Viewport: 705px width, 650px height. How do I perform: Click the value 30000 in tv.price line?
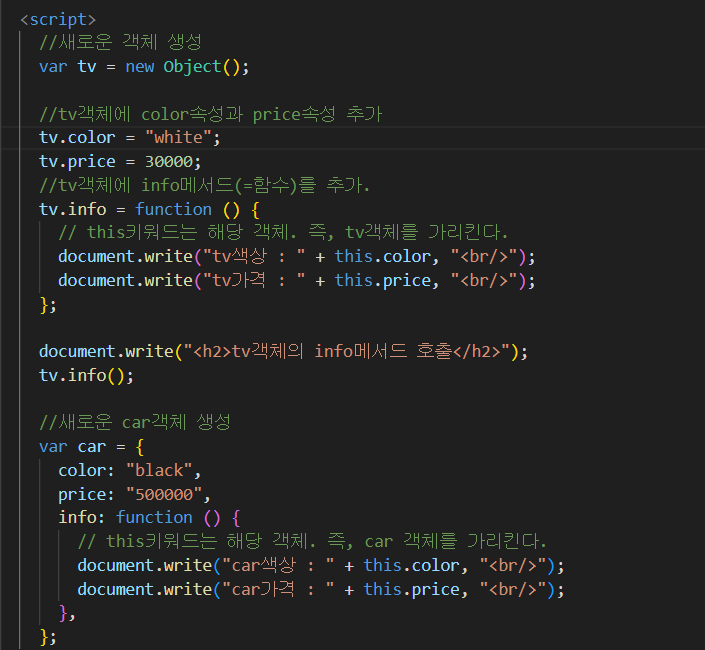(169, 162)
